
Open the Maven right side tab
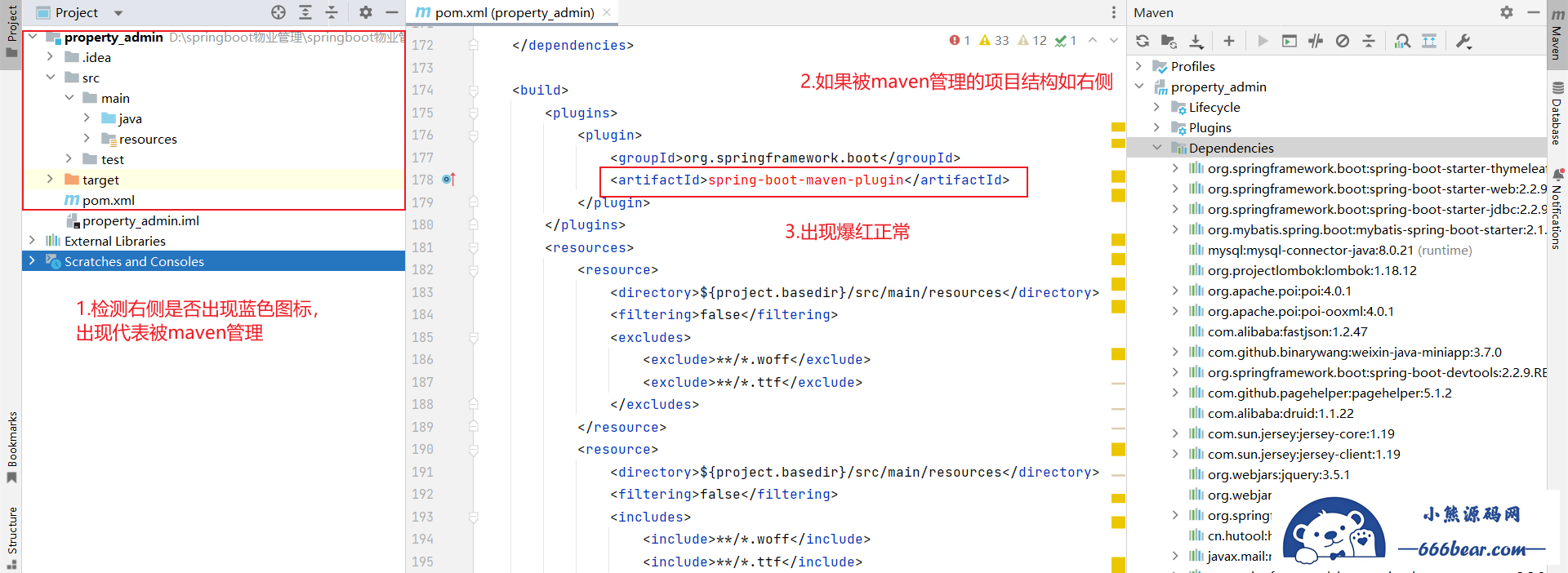click(1557, 34)
